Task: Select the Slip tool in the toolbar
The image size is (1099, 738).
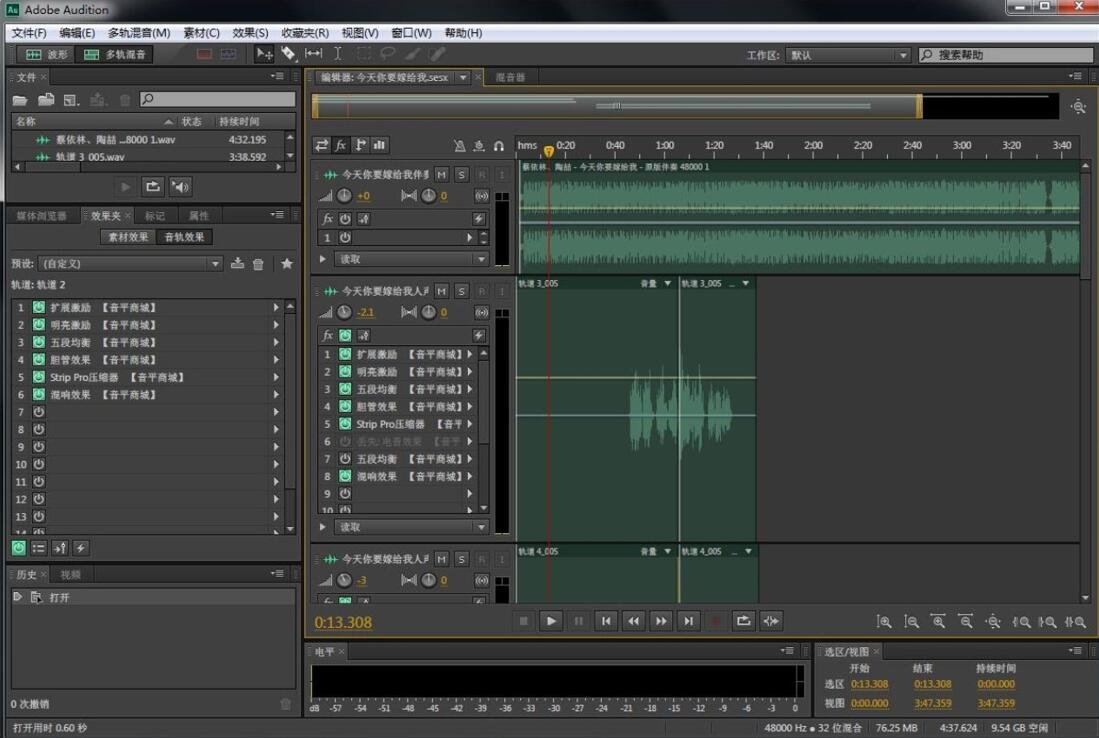Action: coord(313,54)
